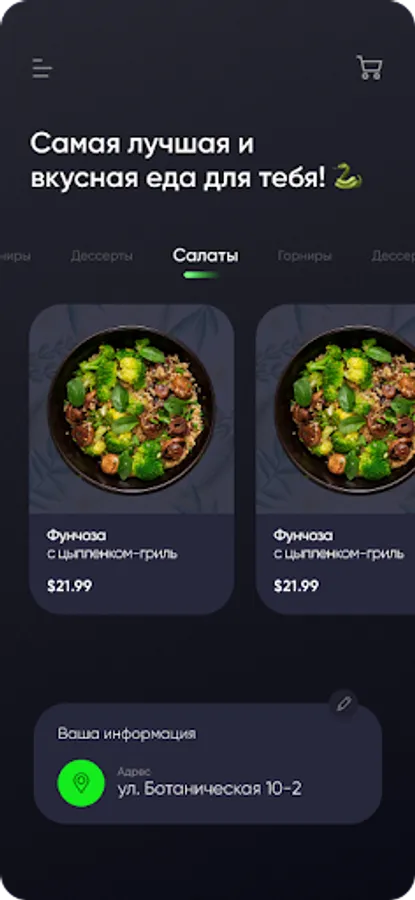Tap the second card's Фунчоза title
415x900 pixels.
(x=303, y=536)
